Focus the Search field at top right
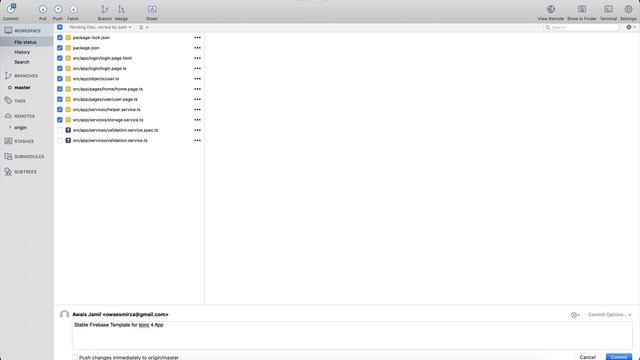 click(x=581, y=27)
